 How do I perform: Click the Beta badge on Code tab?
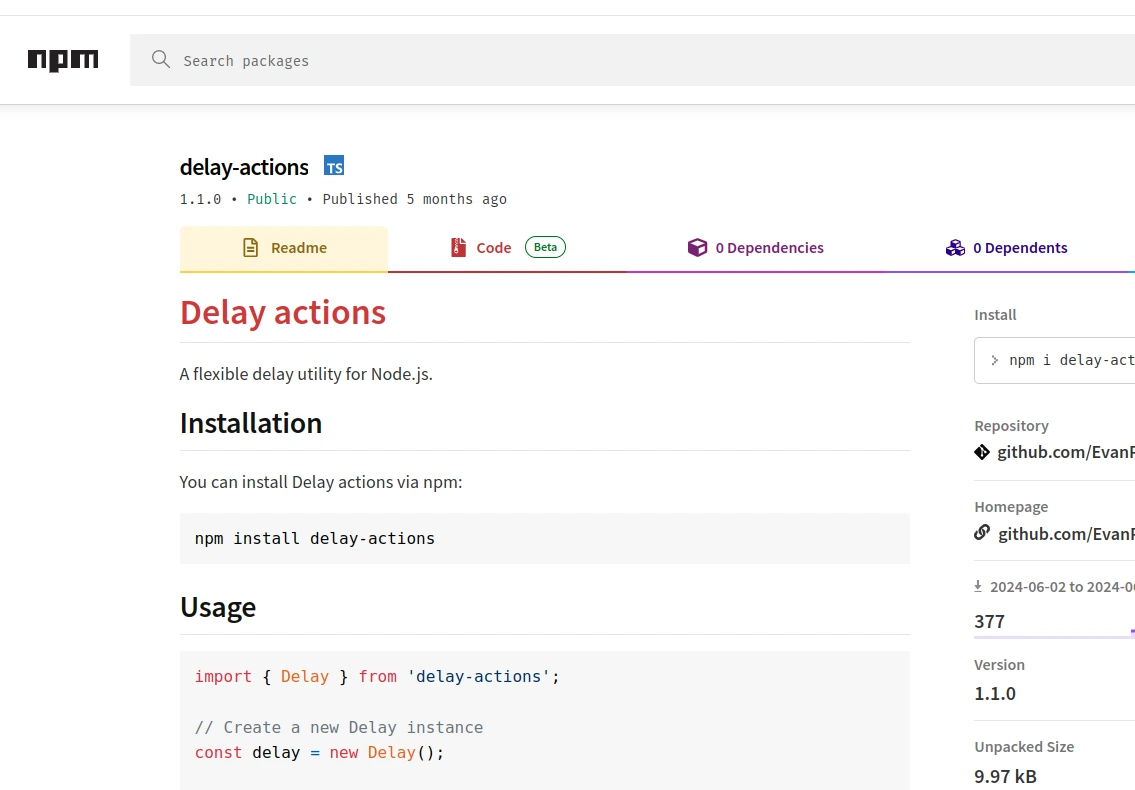point(545,248)
